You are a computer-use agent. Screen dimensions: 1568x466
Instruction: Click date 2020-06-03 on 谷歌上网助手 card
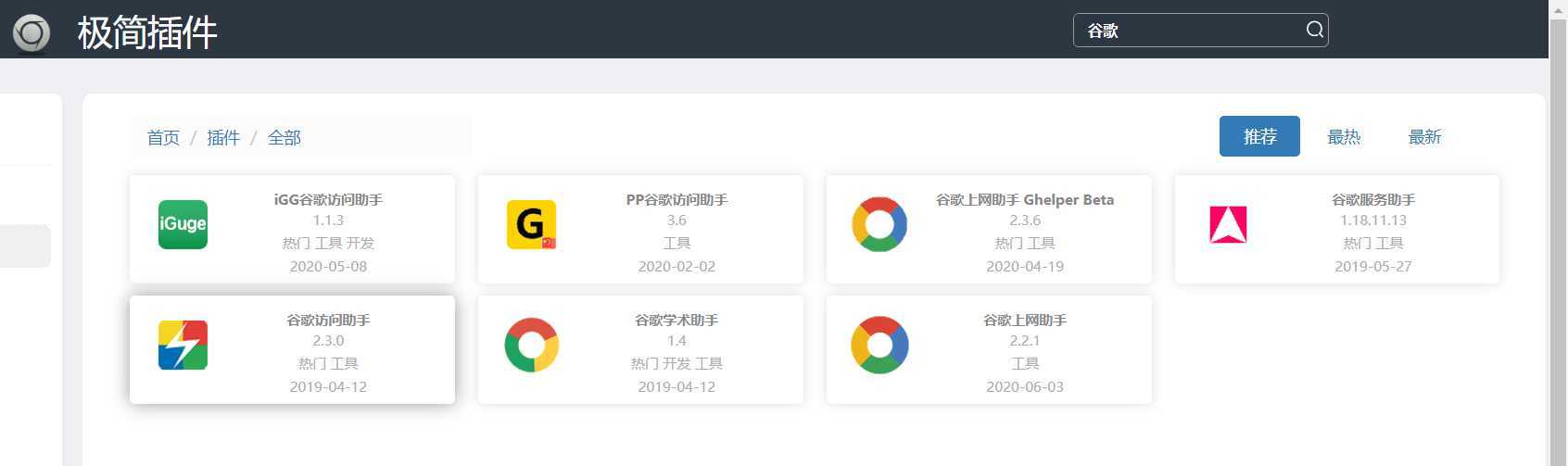pyautogui.click(x=1025, y=386)
